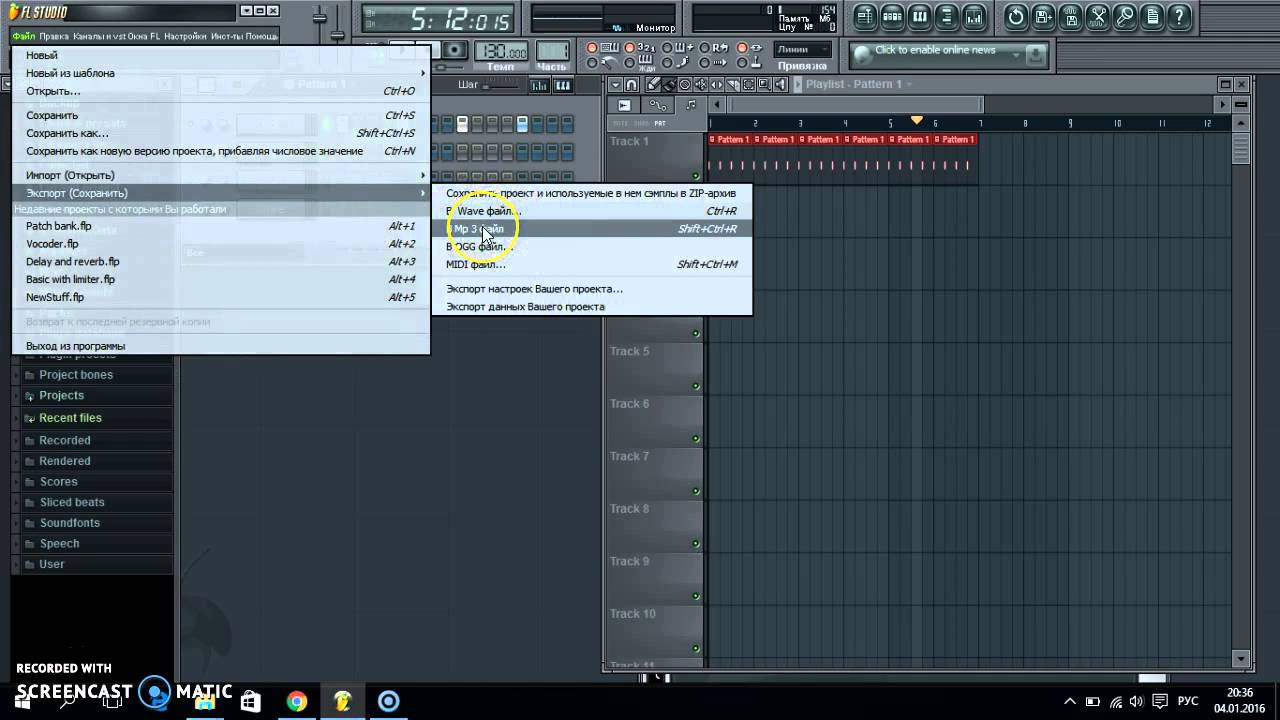Click the orange playhead marker on timeline
This screenshot has height=720, width=1280.
917,120
